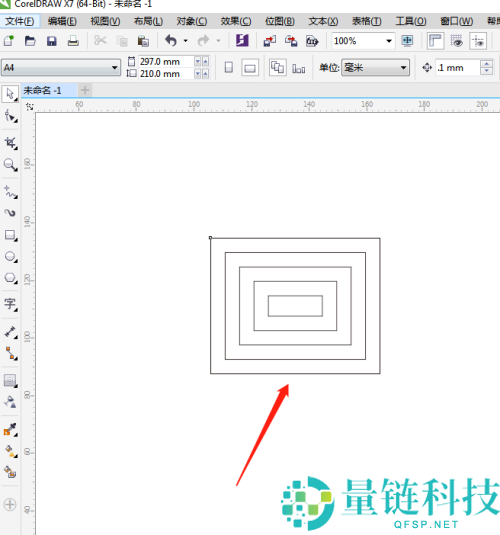This screenshot has width=500, height=535.
Task: Toggle show rulers button
Action: tap(435, 41)
